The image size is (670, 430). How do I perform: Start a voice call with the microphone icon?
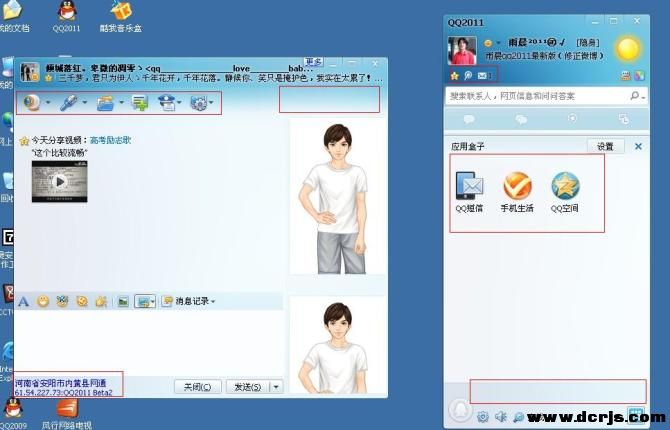pyautogui.click(x=69, y=103)
